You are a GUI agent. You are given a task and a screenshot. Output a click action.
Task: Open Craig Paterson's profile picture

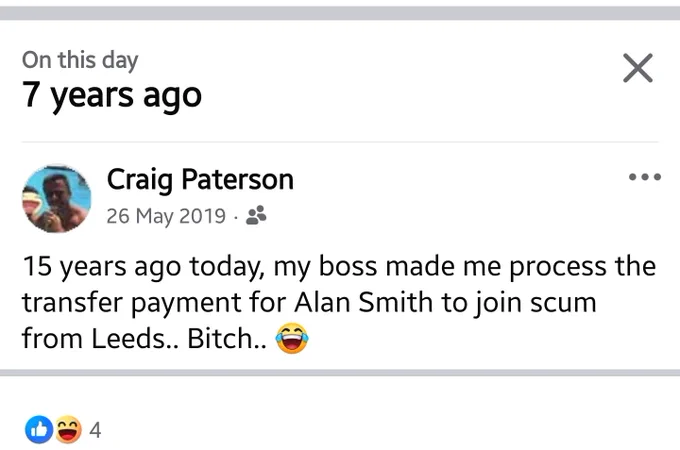(x=57, y=199)
